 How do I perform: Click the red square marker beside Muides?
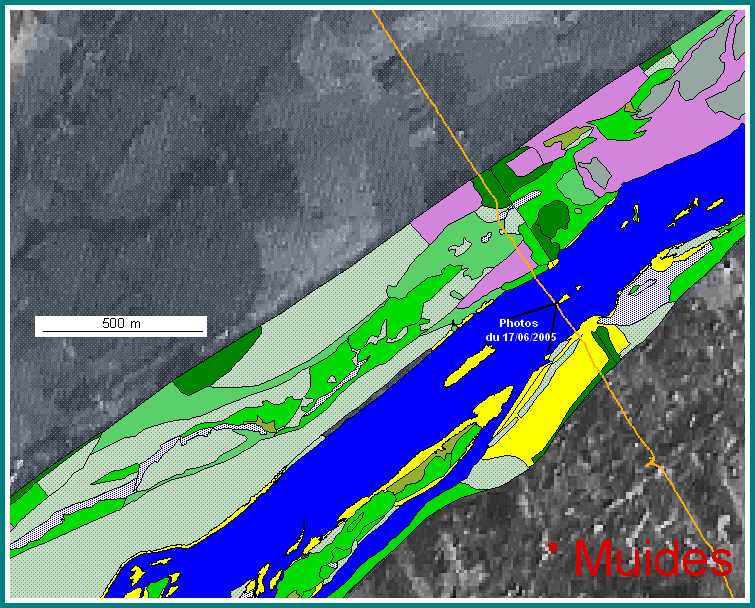553,546
